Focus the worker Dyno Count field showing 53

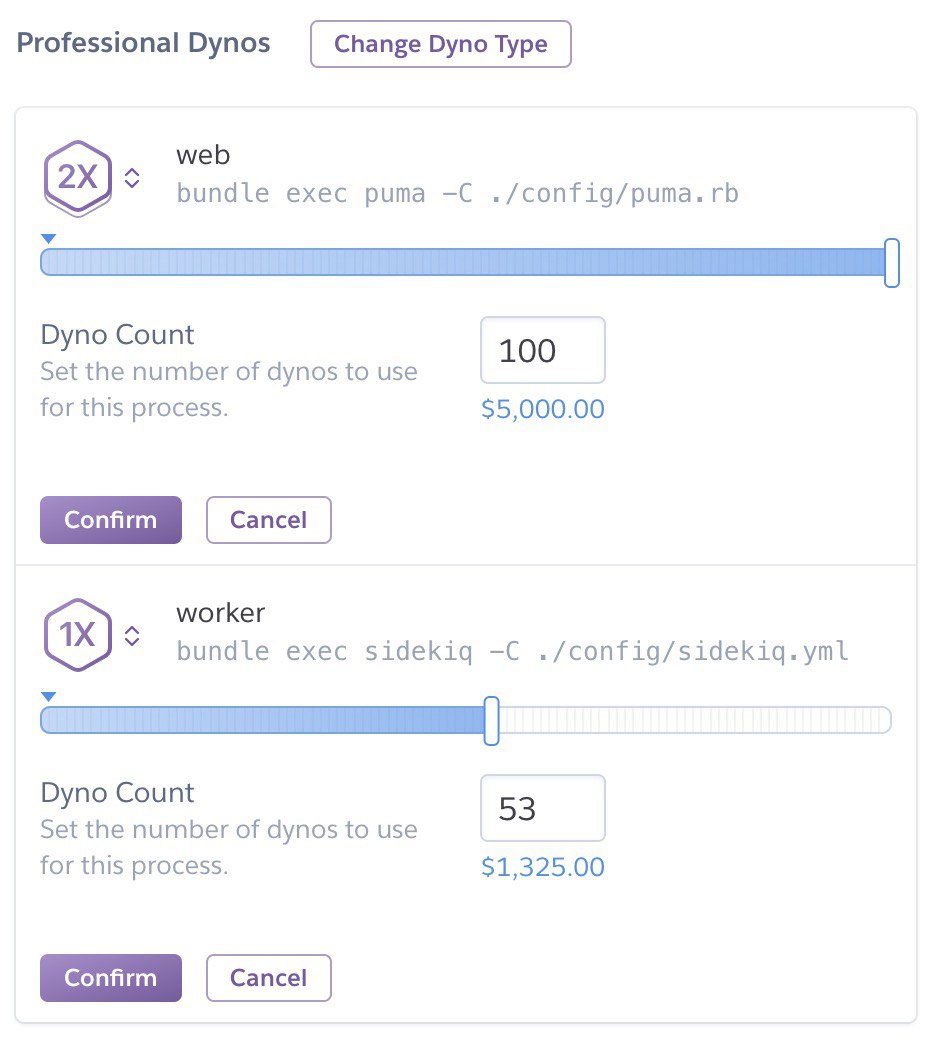[x=543, y=809]
